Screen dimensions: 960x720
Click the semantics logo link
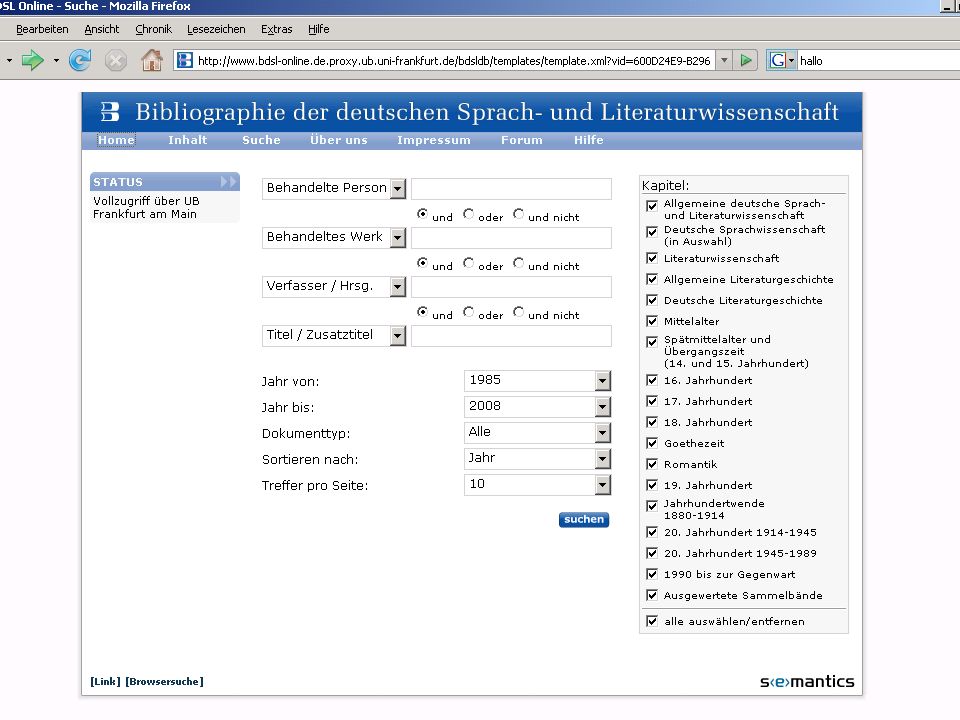pos(807,681)
